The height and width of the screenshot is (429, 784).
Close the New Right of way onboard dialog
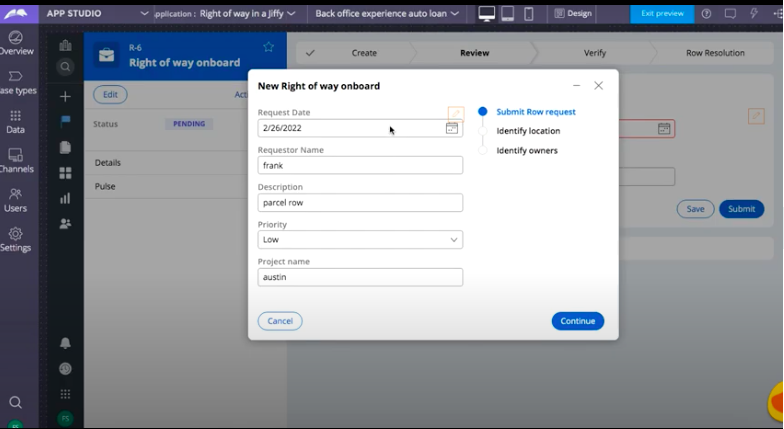[x=598, y=86]
